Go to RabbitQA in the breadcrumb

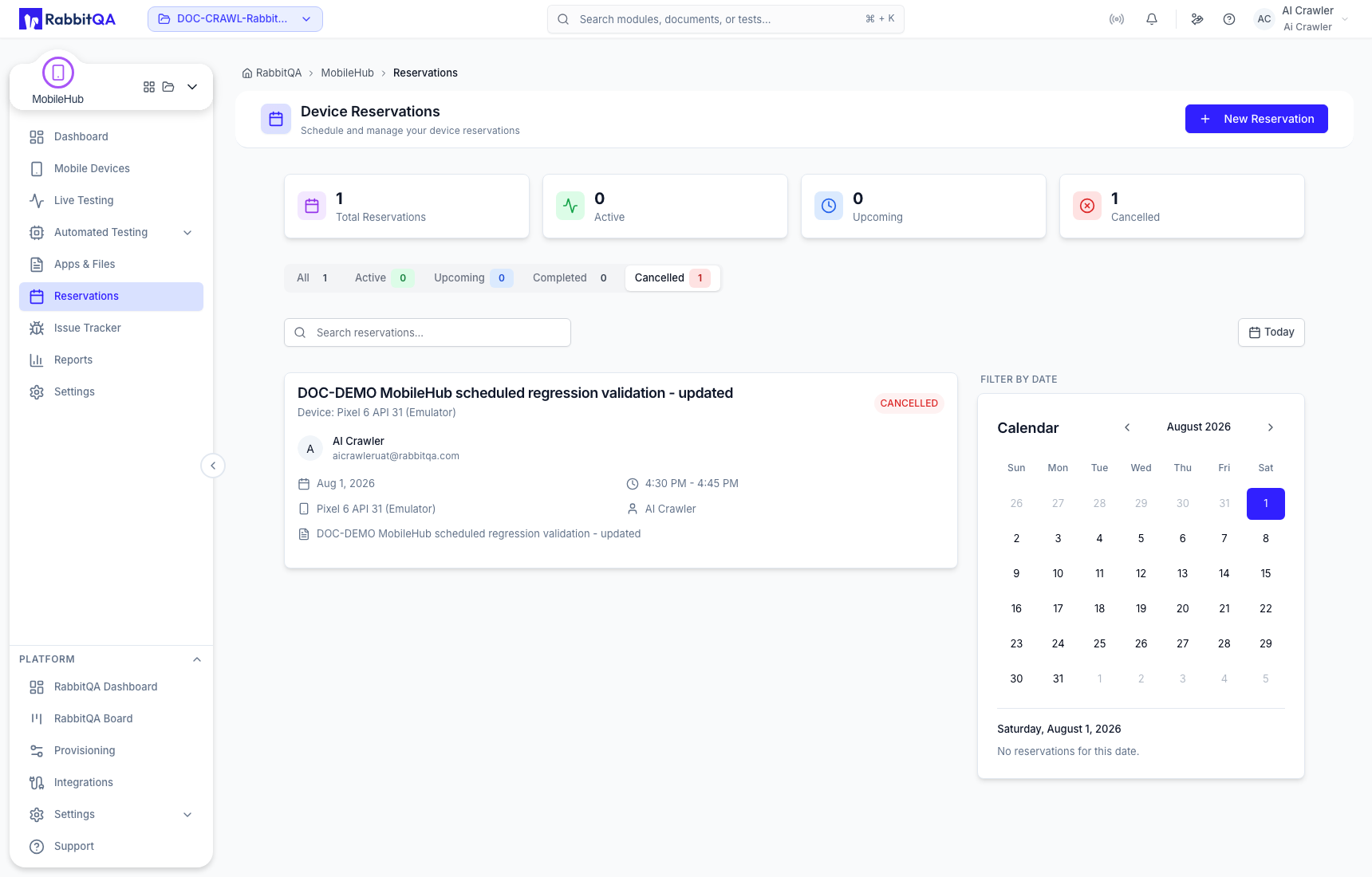(278, 73)
